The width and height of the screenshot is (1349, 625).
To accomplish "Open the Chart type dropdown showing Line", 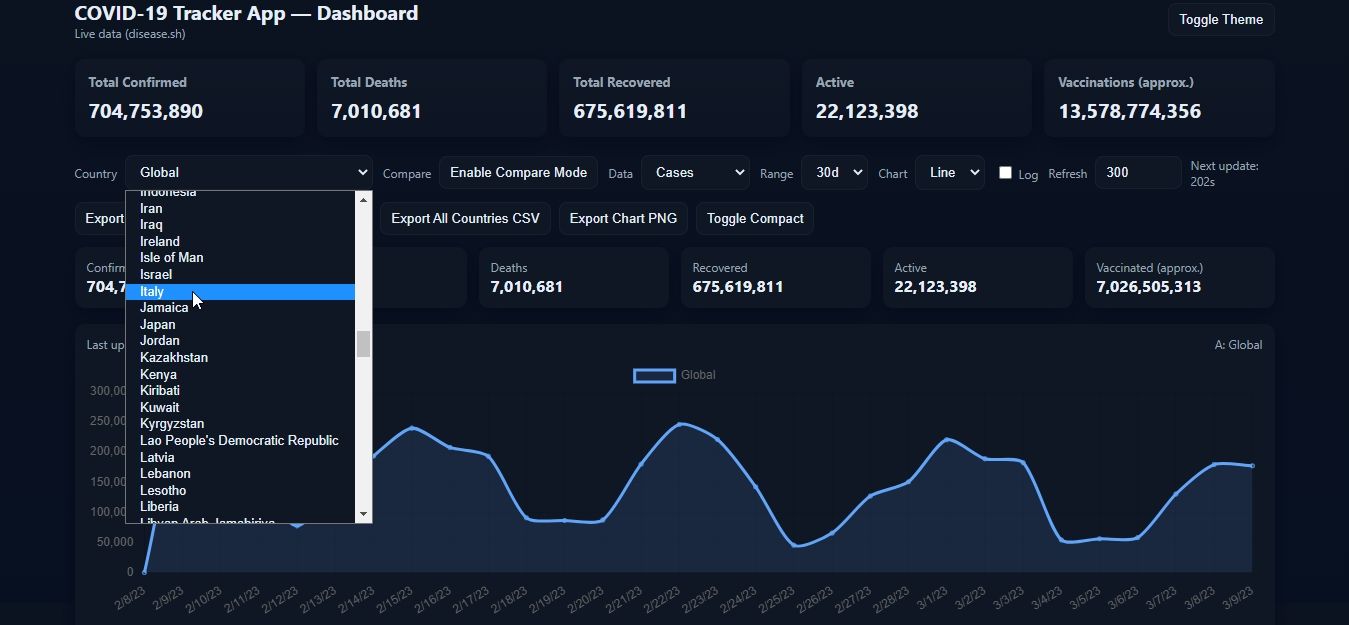I will 949,173.
